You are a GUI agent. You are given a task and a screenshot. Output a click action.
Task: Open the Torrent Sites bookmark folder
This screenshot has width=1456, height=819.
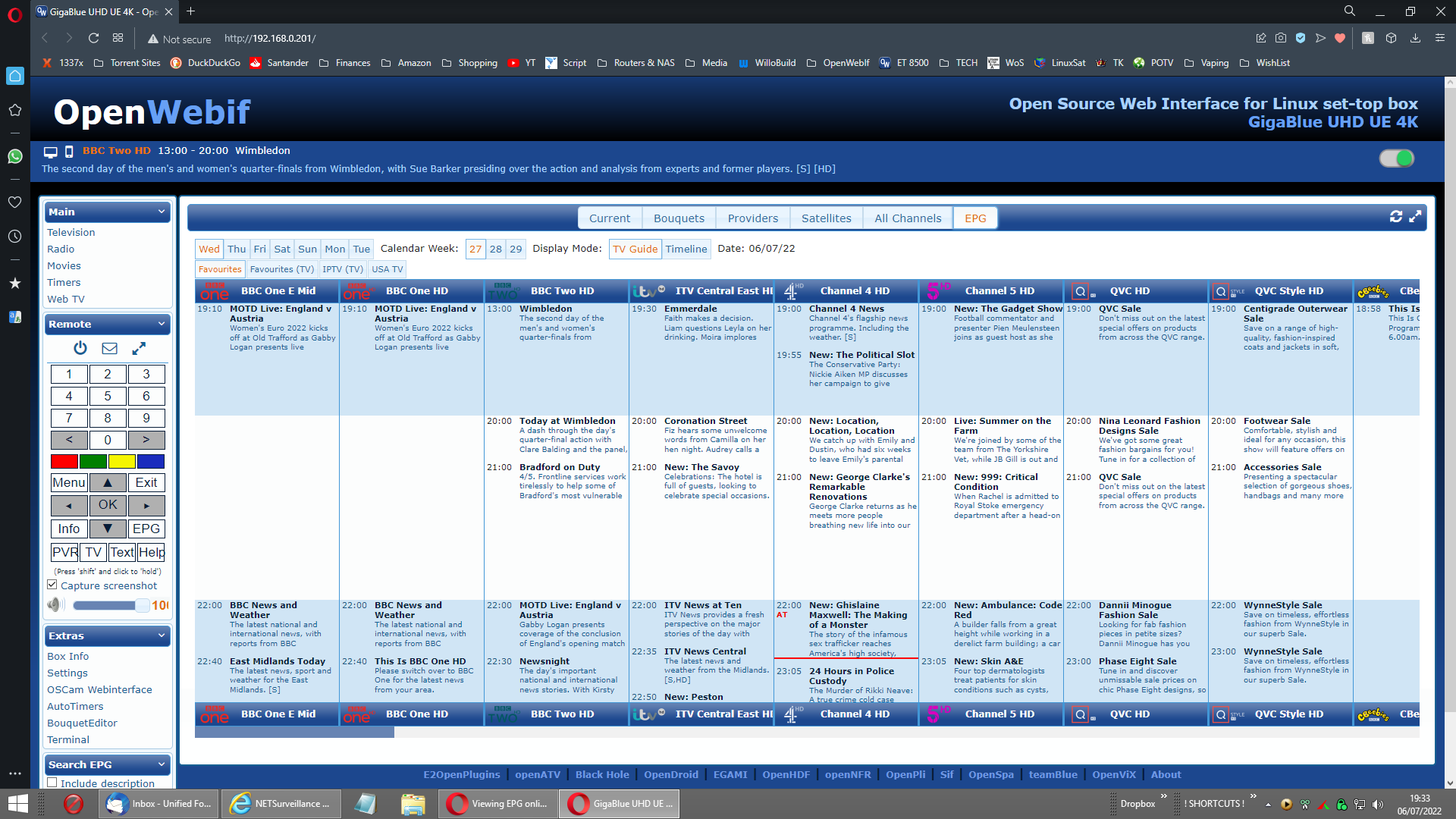tap(127, 63)
